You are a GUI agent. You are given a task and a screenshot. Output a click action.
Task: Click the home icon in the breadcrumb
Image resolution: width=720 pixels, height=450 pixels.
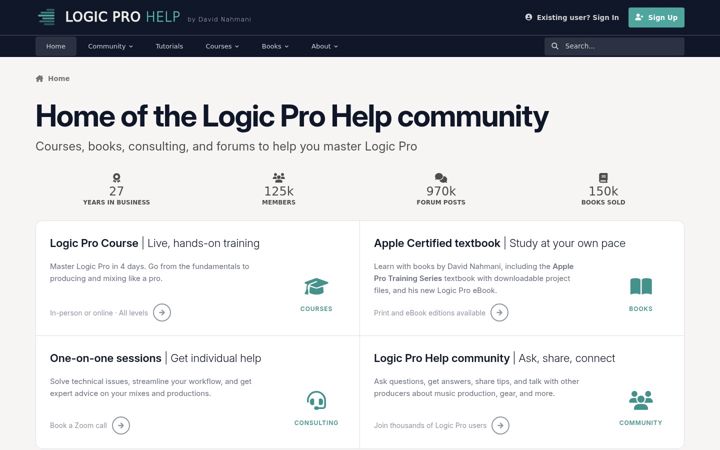(x=39, y=79)
